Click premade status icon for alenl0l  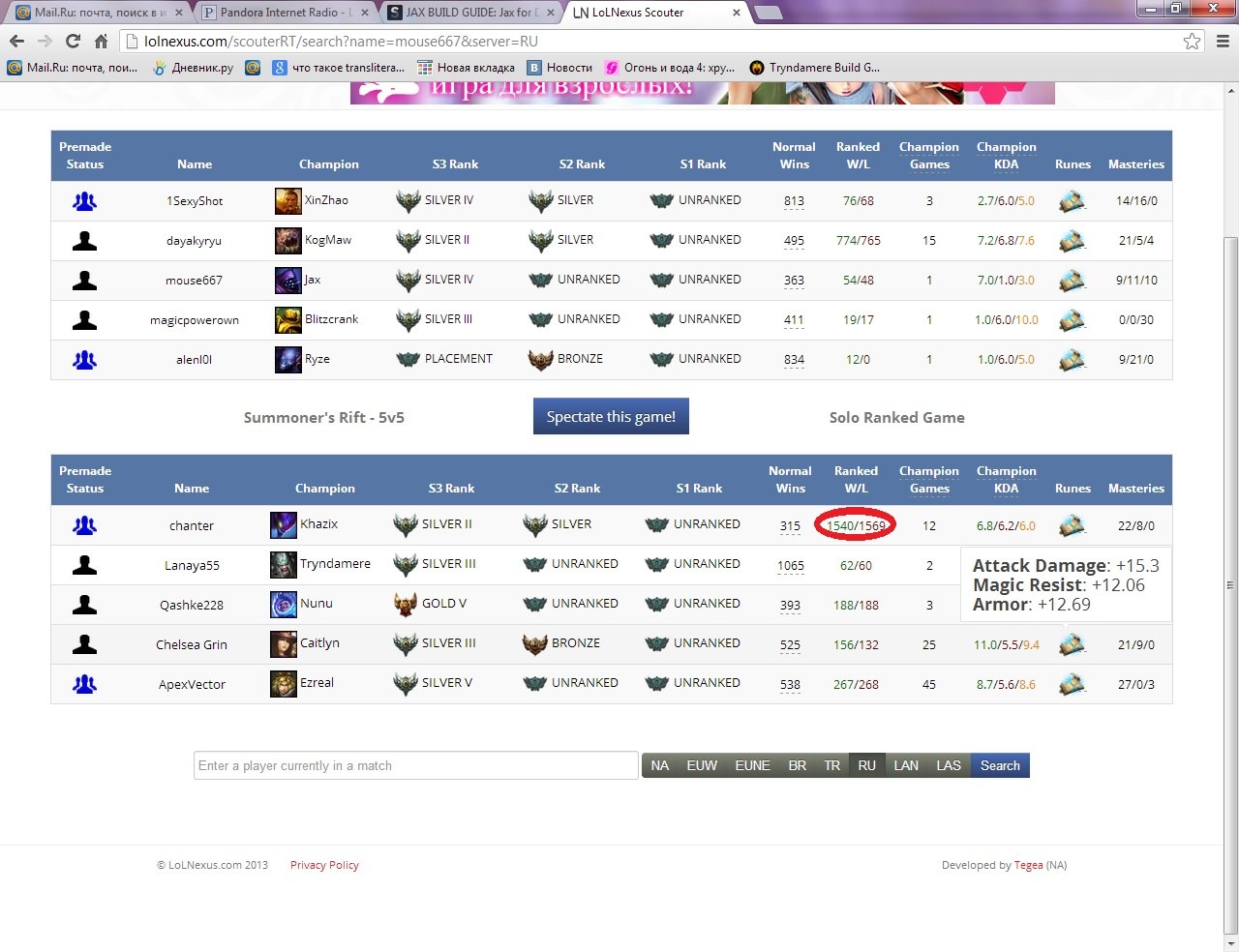pos(85,360)
